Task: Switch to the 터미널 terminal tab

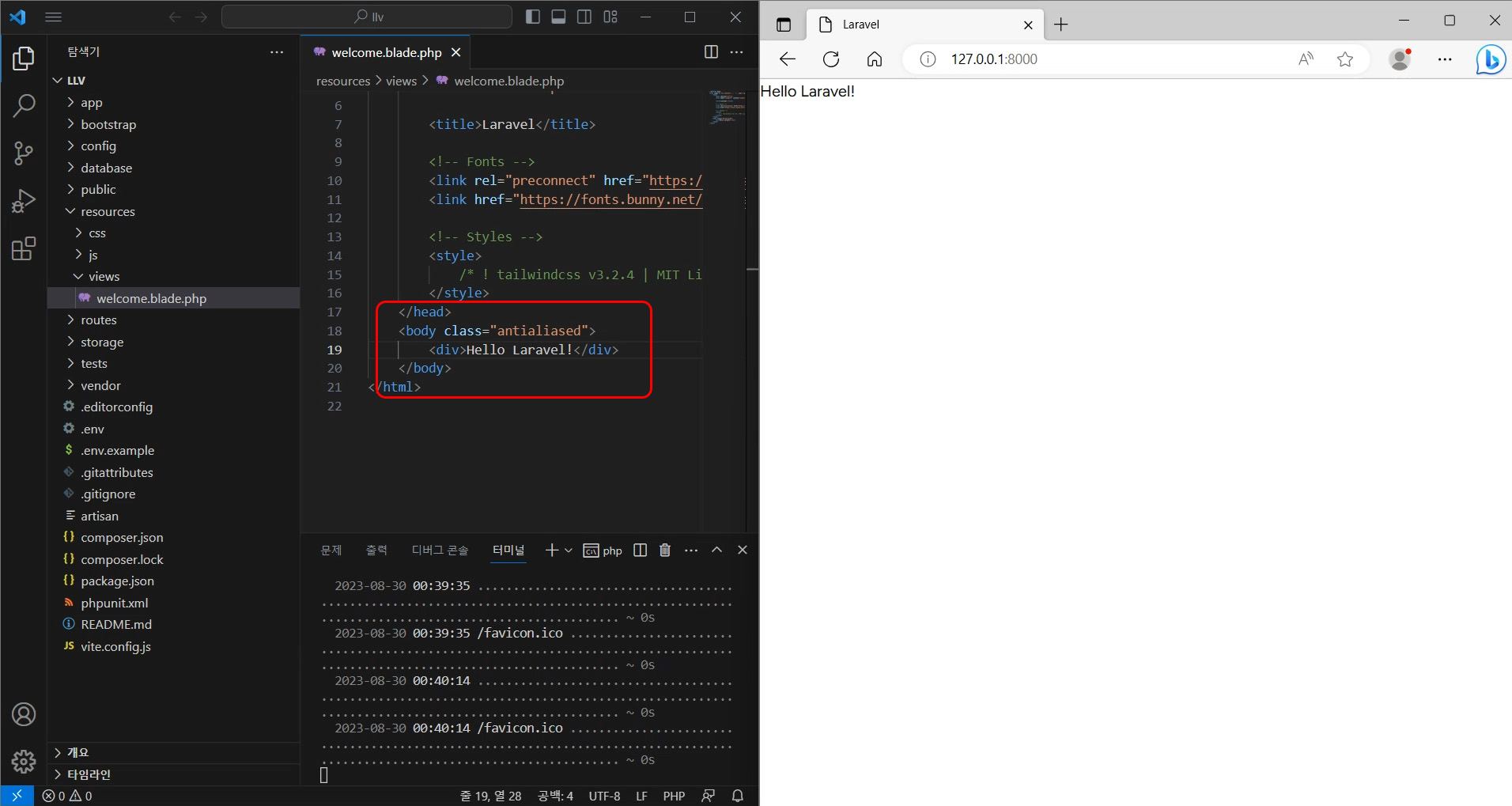Action: (508, 551)
